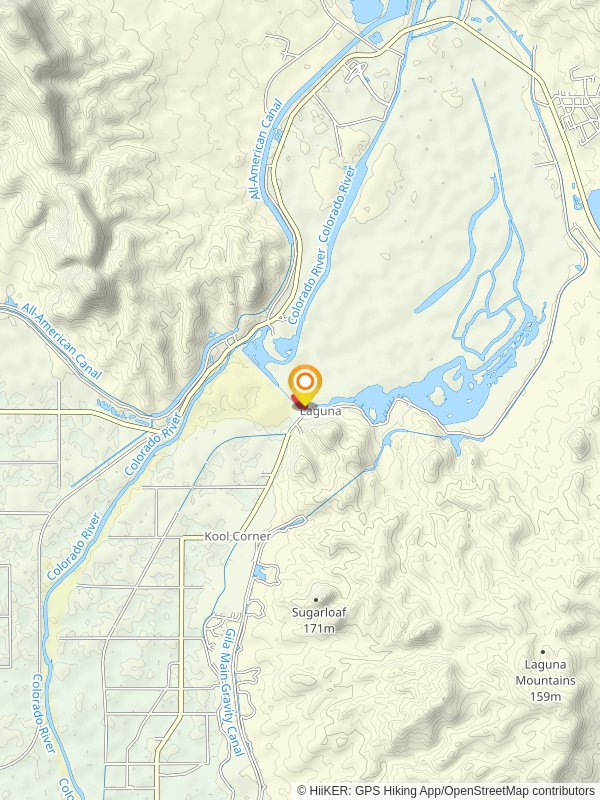The image size is (600, 800).
Task: Select the Sugarloaf name label
Action: tap(319, 612)
